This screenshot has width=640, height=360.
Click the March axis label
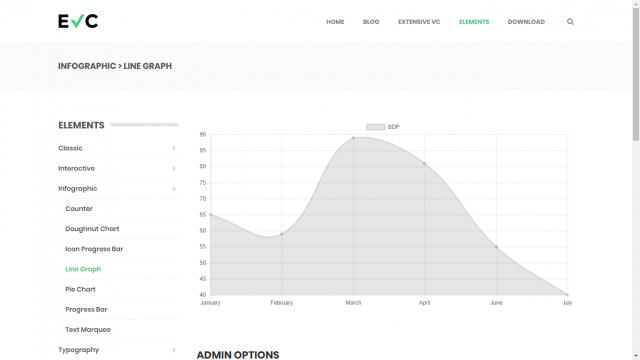[x=353, y=302]
